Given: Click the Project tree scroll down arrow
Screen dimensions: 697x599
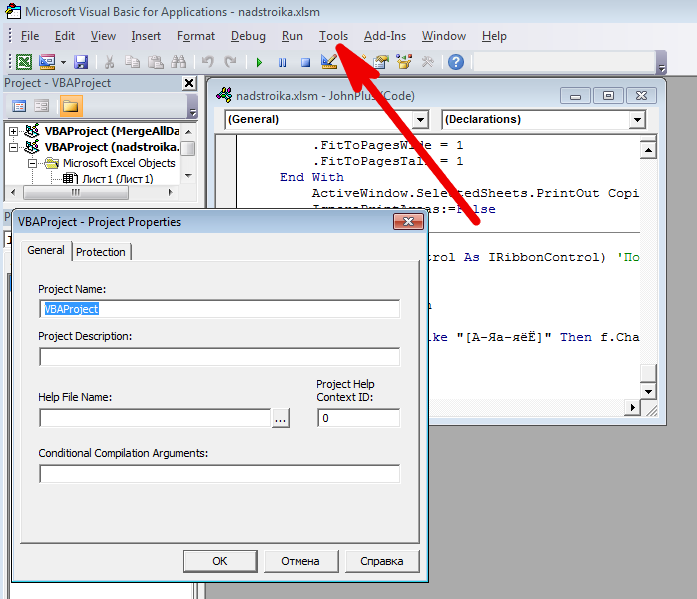Looking at the screenshot, I should tap(188, 176).
